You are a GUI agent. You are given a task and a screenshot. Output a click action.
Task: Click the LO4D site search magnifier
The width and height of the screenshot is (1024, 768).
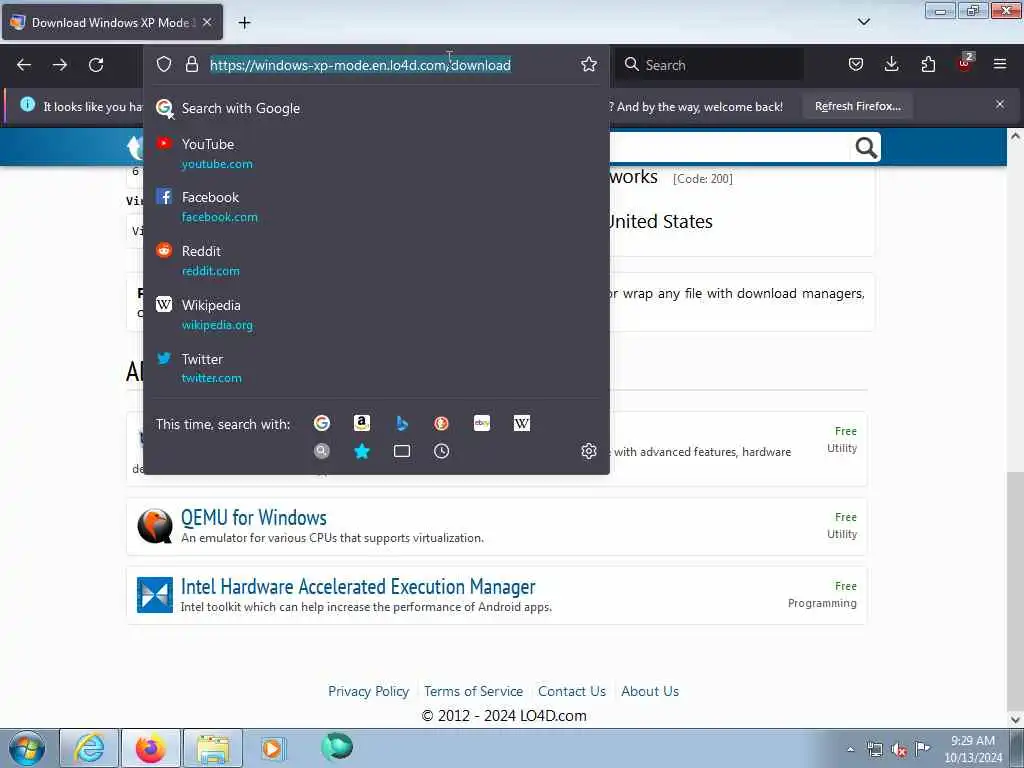pyautogui.click(x=866, y=148)
